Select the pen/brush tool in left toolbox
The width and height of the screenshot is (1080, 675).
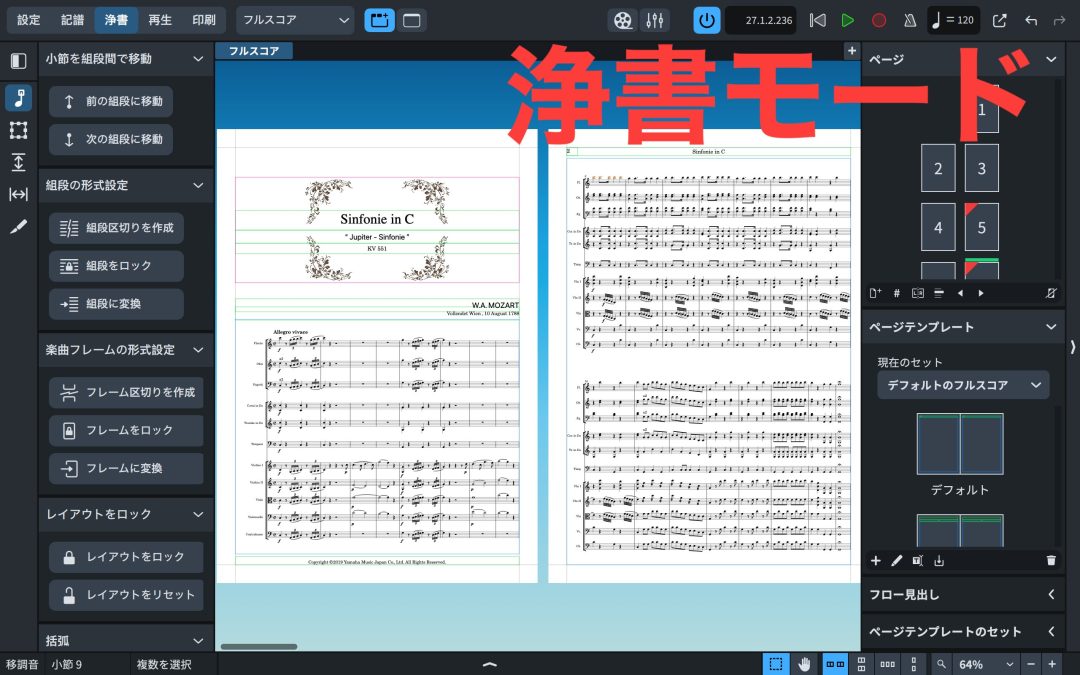pos(19,227)
